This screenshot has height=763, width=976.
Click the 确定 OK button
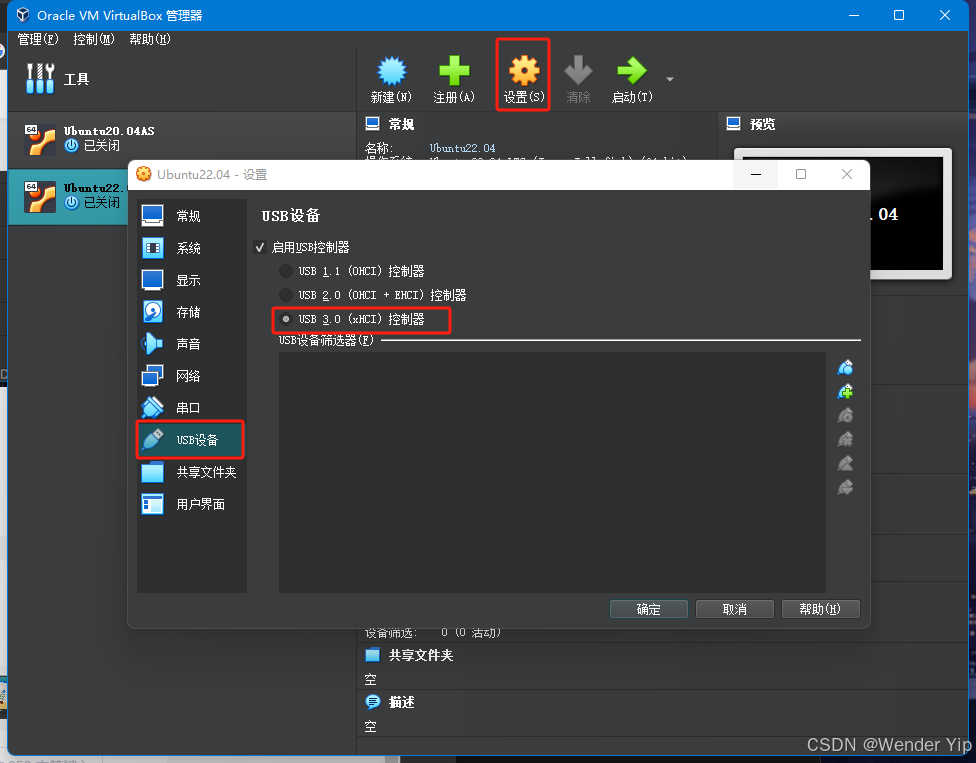coord(649,609)
